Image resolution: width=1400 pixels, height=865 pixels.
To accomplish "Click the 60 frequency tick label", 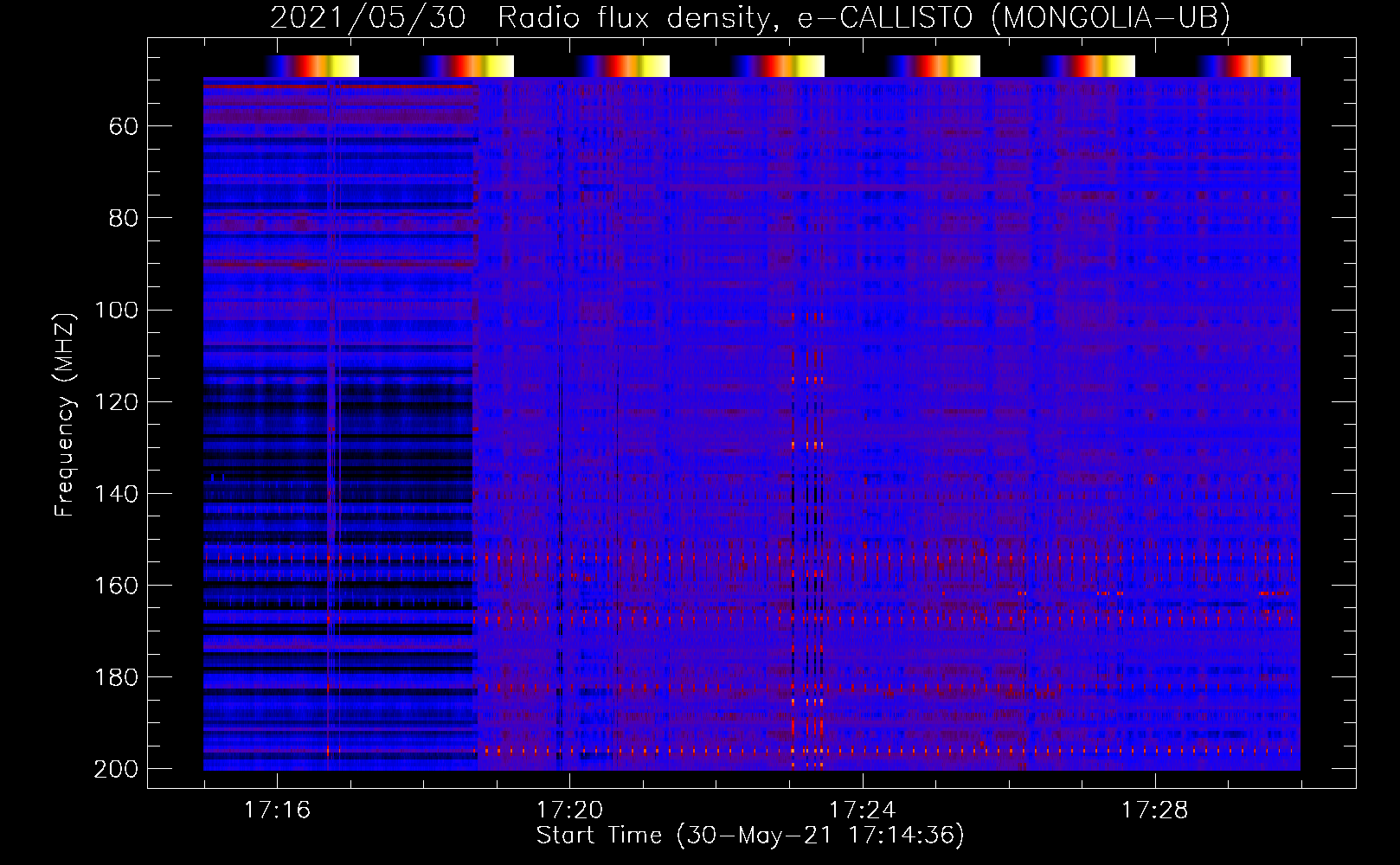I will click(124, 127).
